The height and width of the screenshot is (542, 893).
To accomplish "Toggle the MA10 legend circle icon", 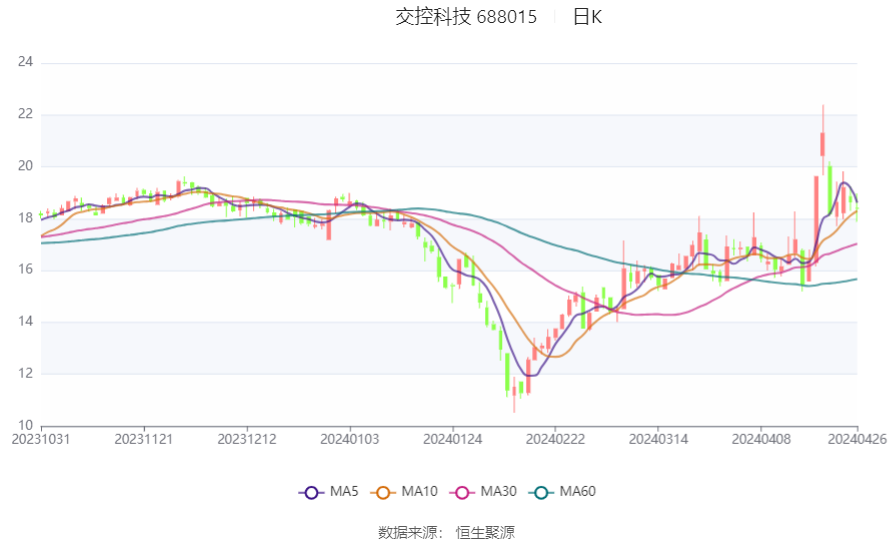I will [x=383, y=492].
